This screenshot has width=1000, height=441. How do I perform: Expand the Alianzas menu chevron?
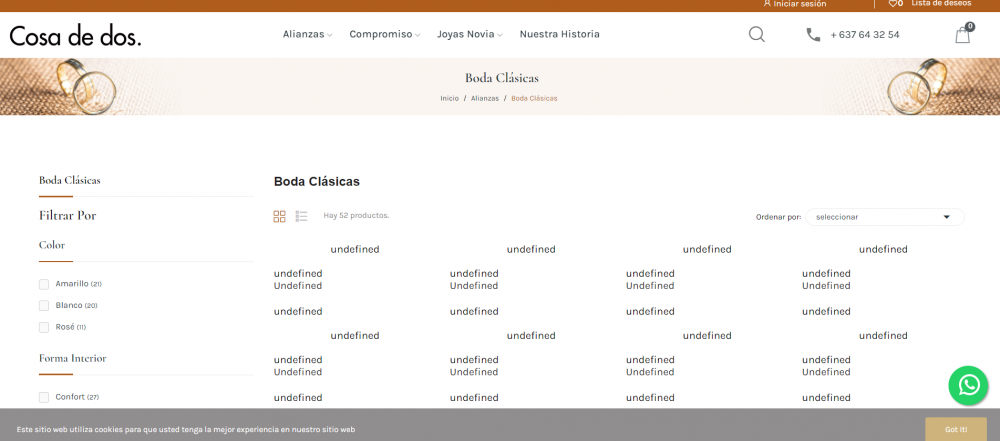pos(330,35)
